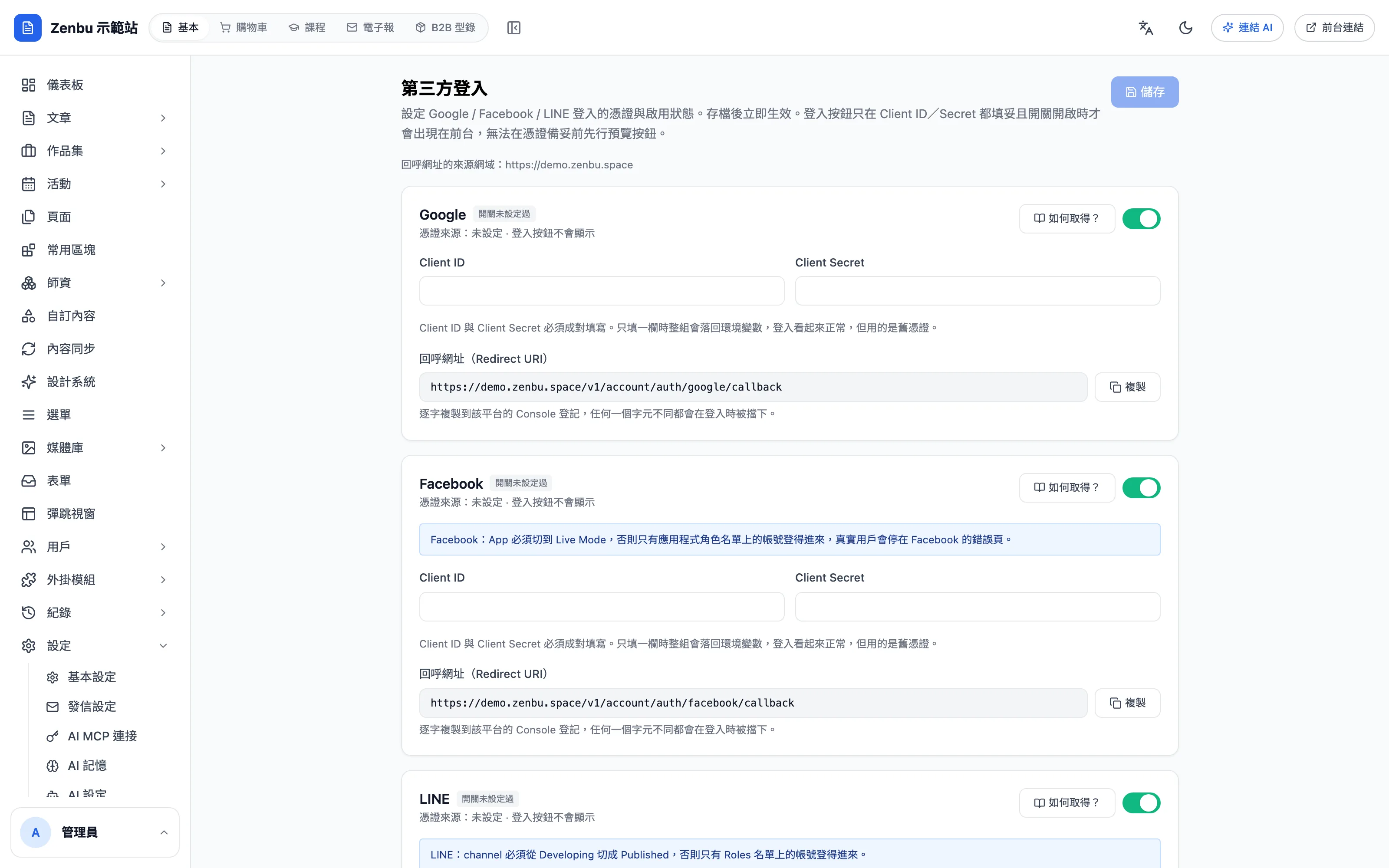Switch to 購物車 tab
1389x868 pixels.
244,27
